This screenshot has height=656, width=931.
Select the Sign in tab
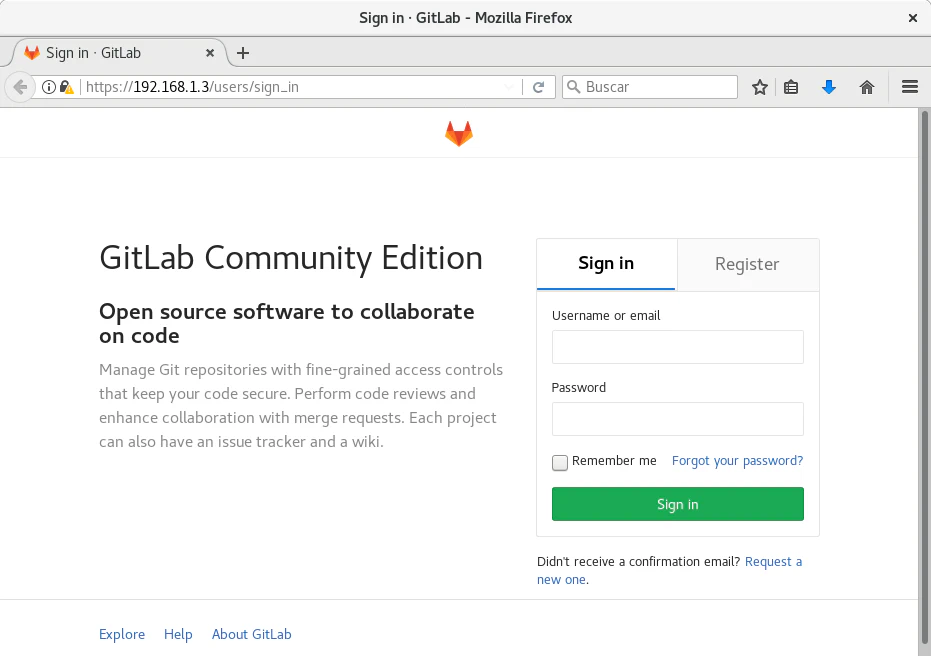point(606,264)
